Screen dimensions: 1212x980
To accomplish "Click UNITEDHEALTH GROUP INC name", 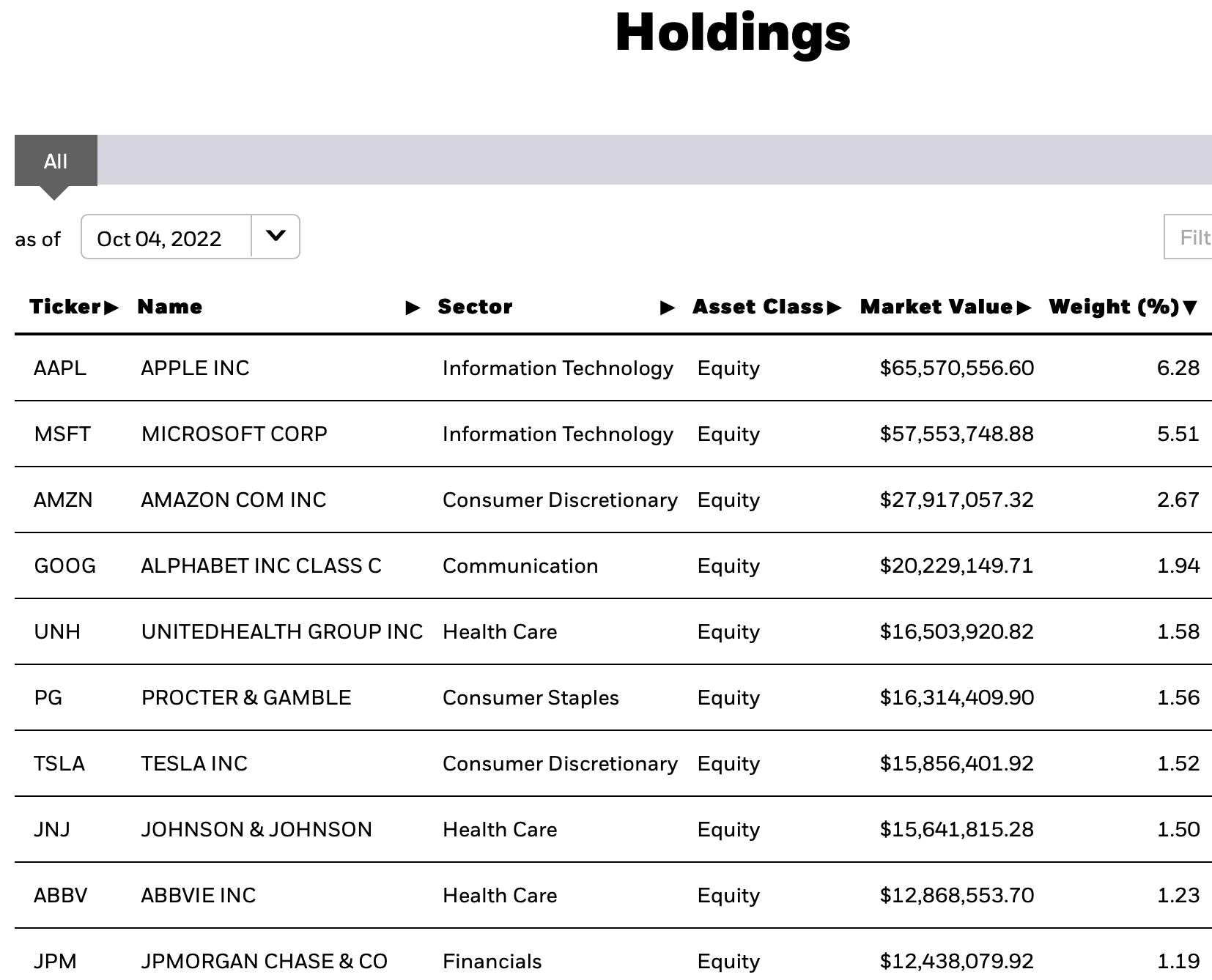I will (282, 631).
